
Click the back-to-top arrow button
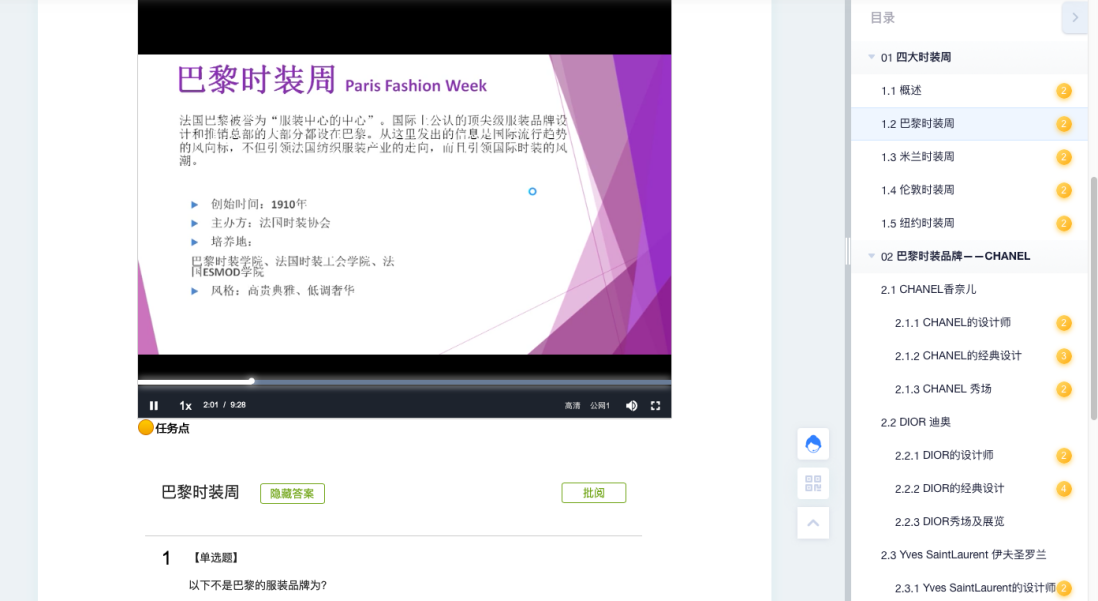pos(813,522)
